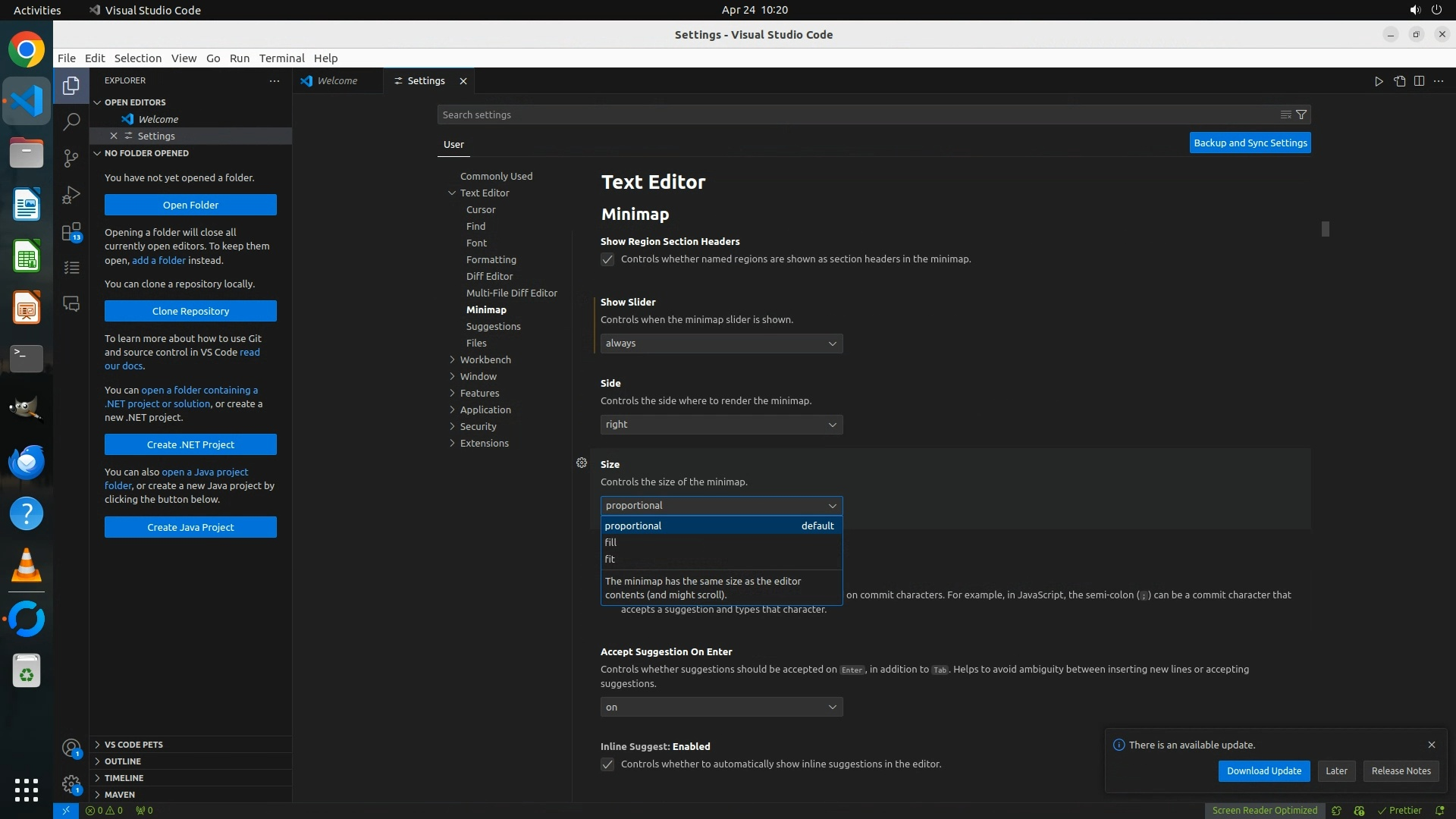Open the Accounts icon in activity bar

[71, 748]
